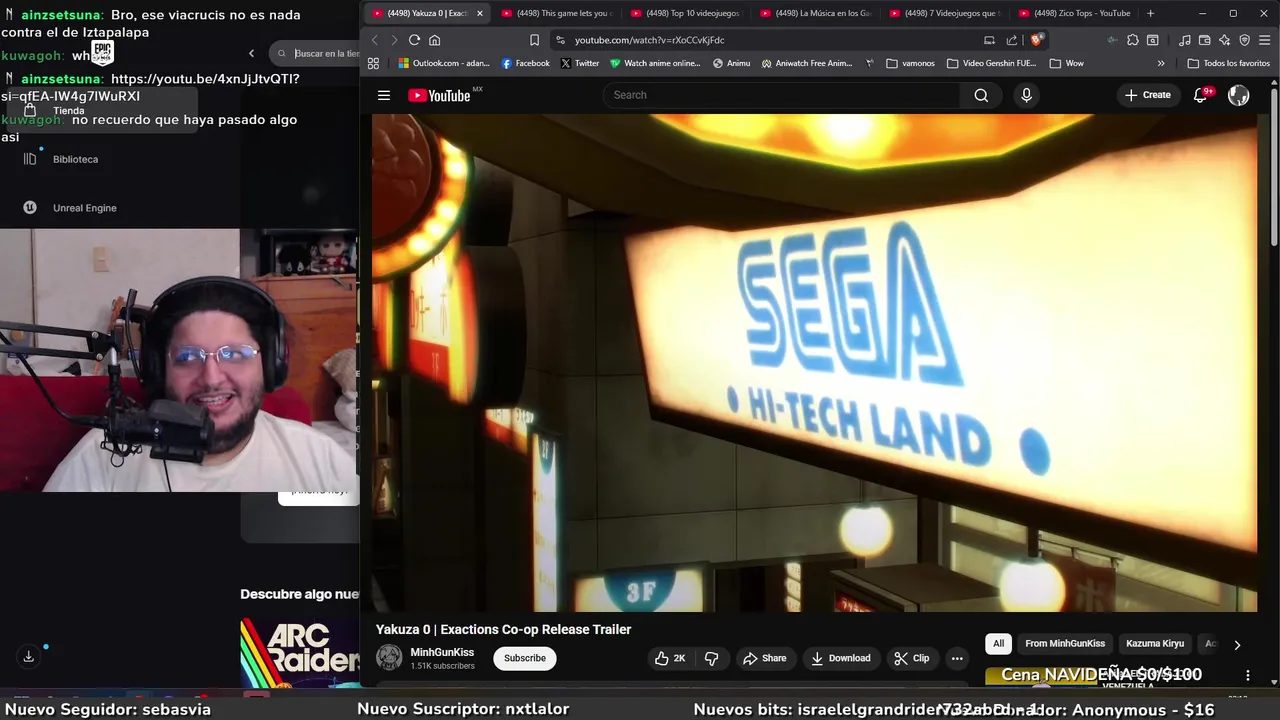Open a new browser tab

[x=1150, y=13]
